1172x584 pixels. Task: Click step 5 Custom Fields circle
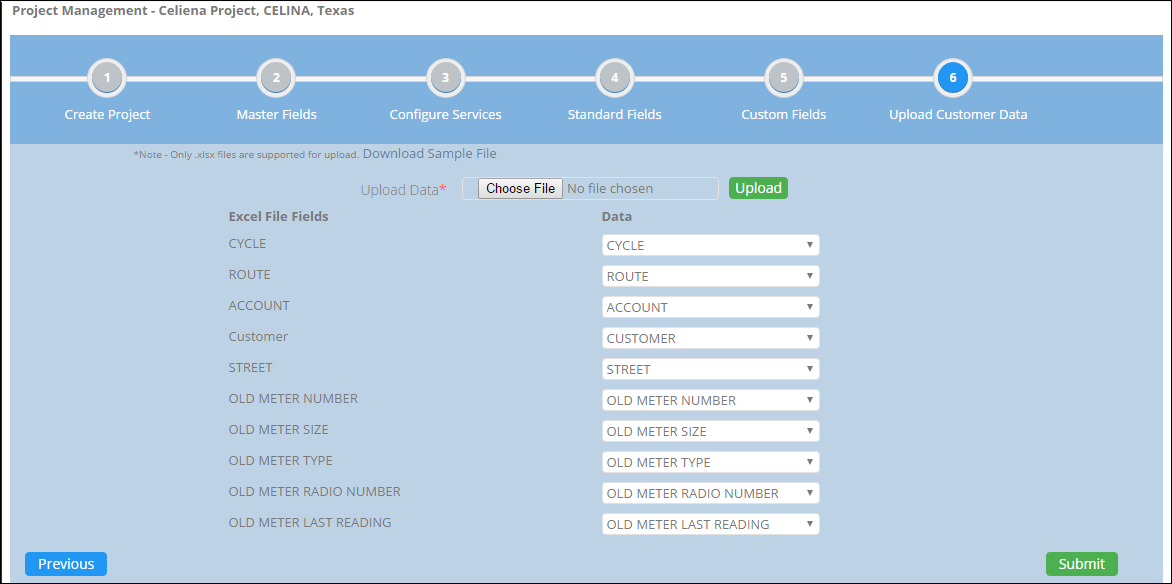coord(783,77)
